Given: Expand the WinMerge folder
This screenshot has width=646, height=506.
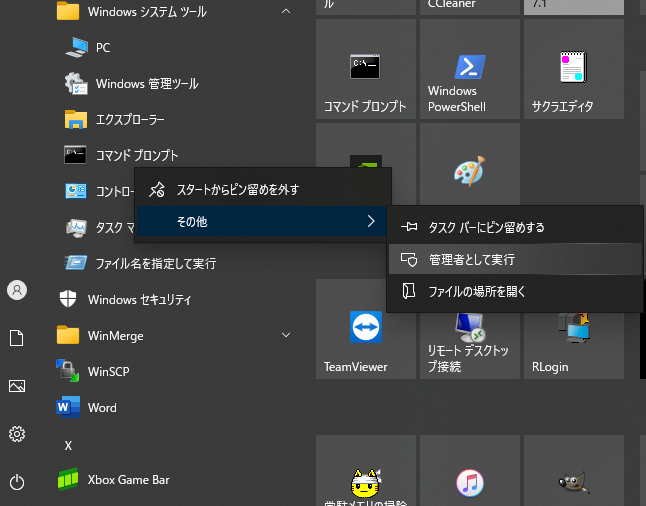Looking at the screenshot, I should tap(286, 335).
